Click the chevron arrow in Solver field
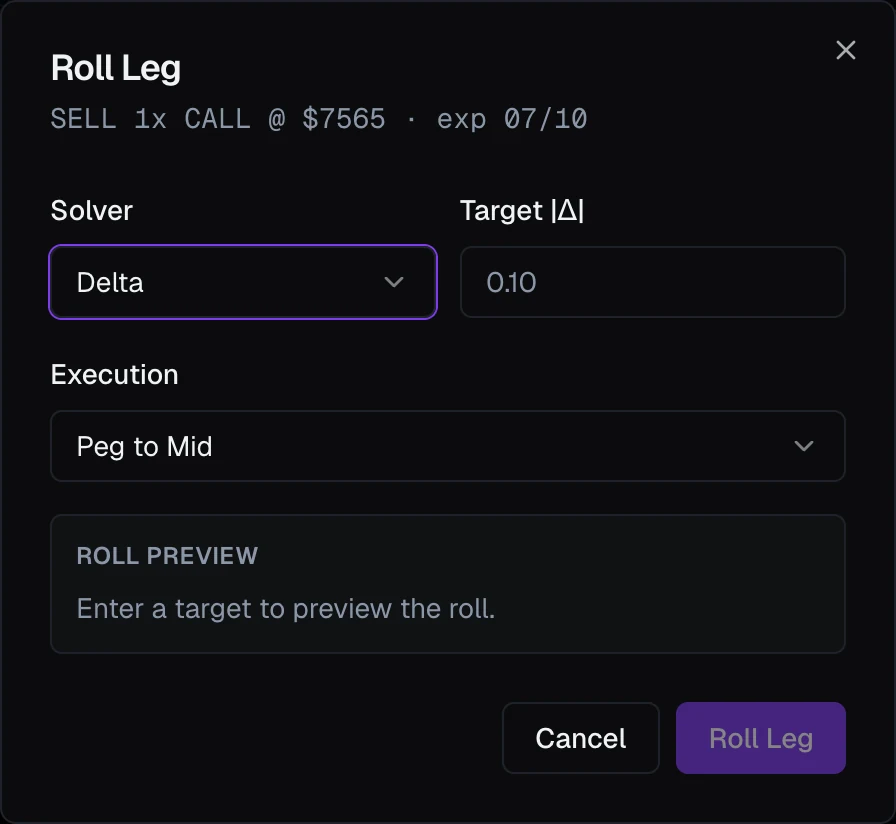Screen dimensions: 896x824 tap(394, 282)
